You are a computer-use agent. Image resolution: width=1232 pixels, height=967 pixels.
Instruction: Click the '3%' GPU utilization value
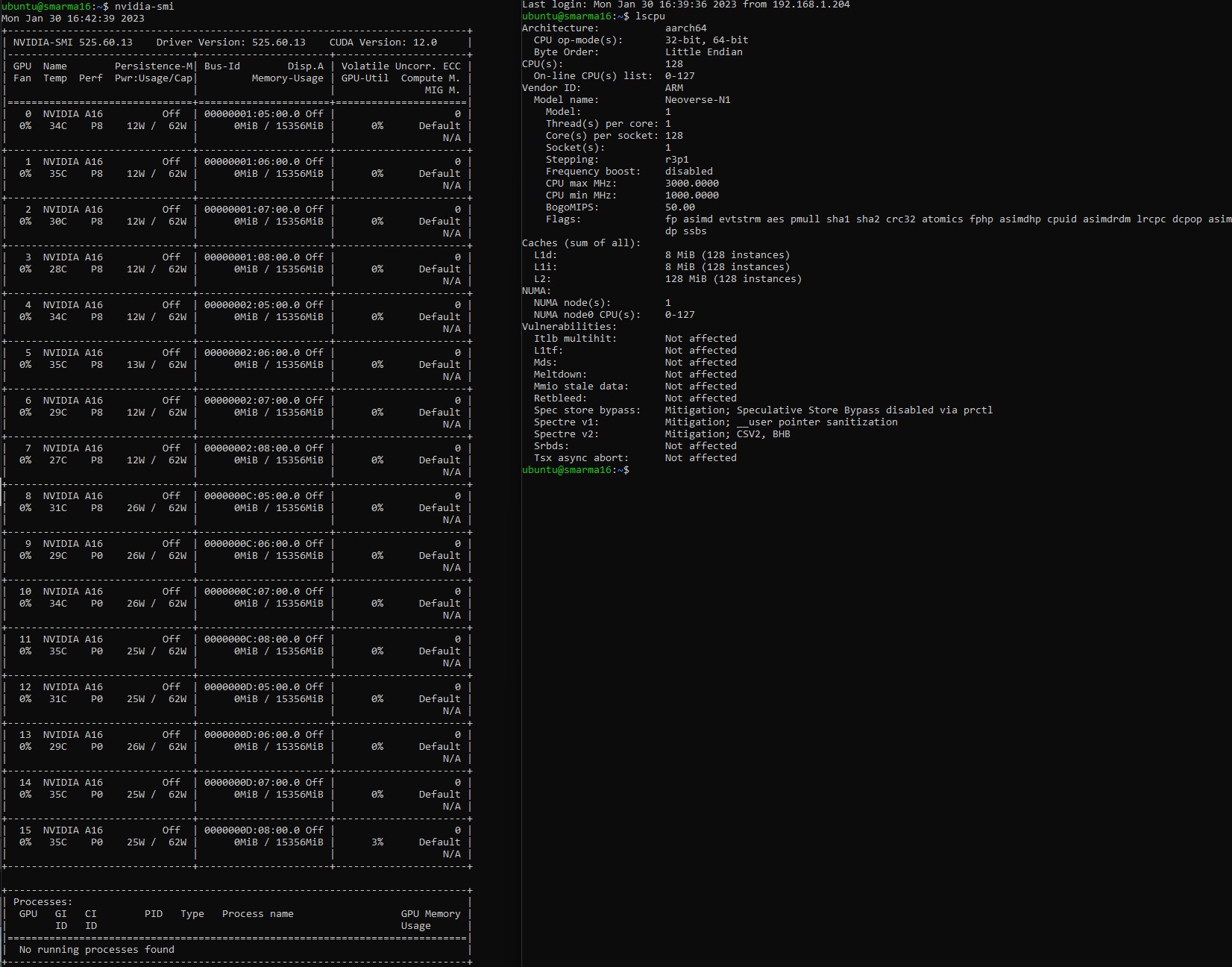point(377,842)
